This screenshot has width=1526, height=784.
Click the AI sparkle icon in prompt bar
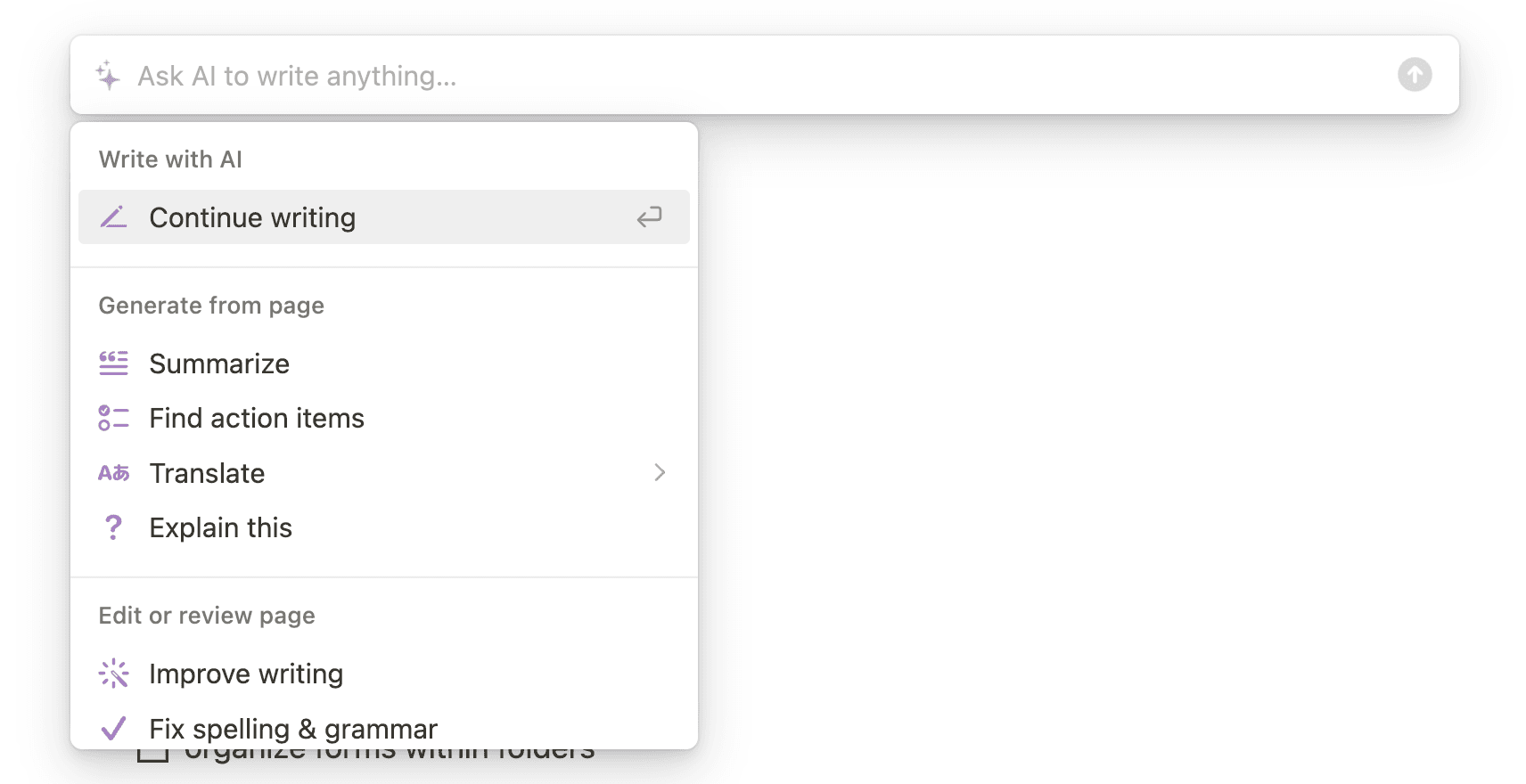(108, 76)
